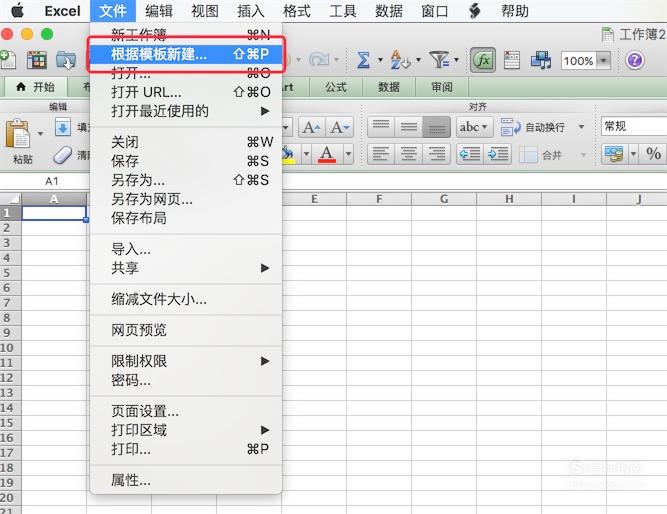
Task: Select 缩减文件大小... menu entry
Action: (186, 299)
